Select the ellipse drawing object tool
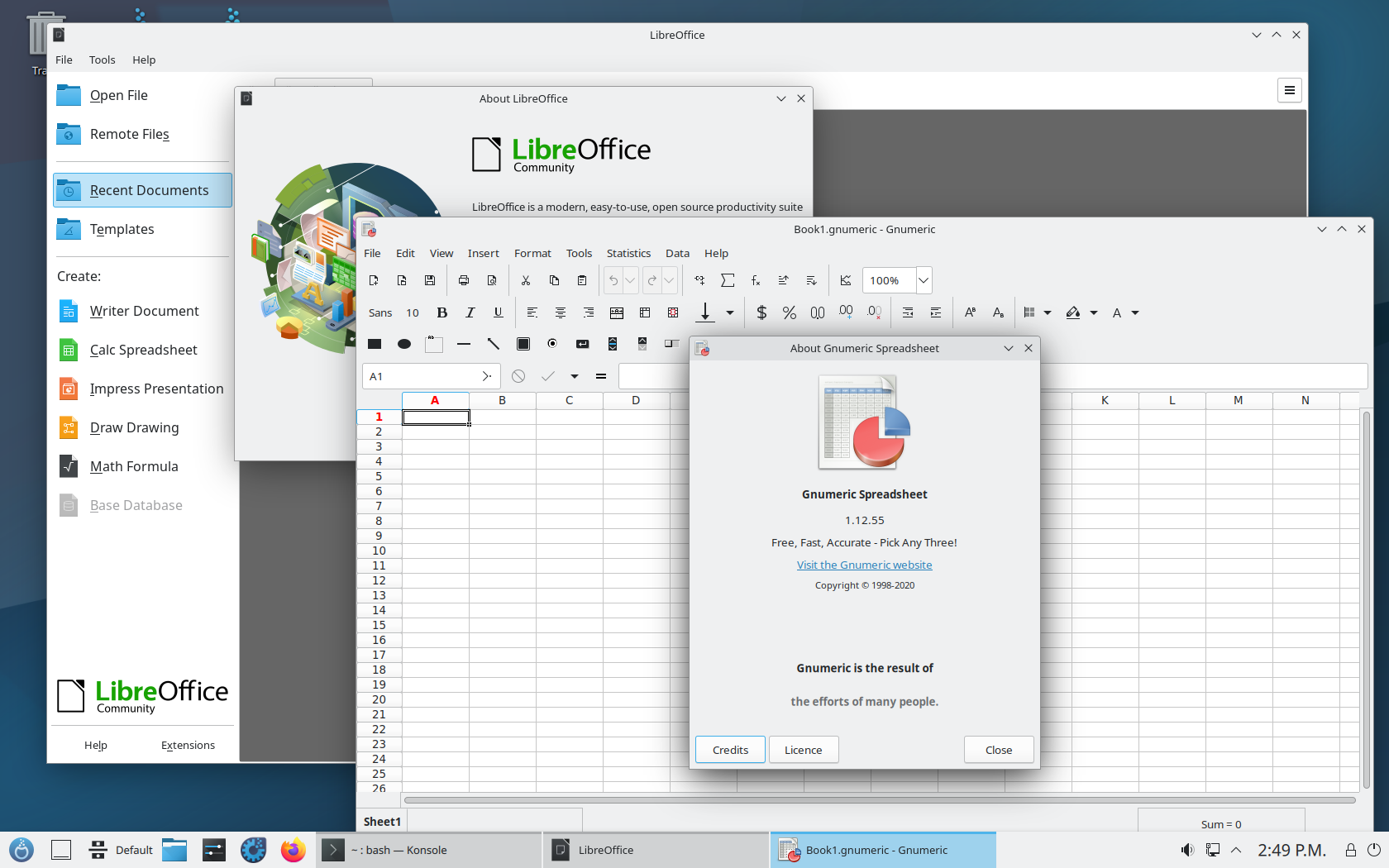 404,344
